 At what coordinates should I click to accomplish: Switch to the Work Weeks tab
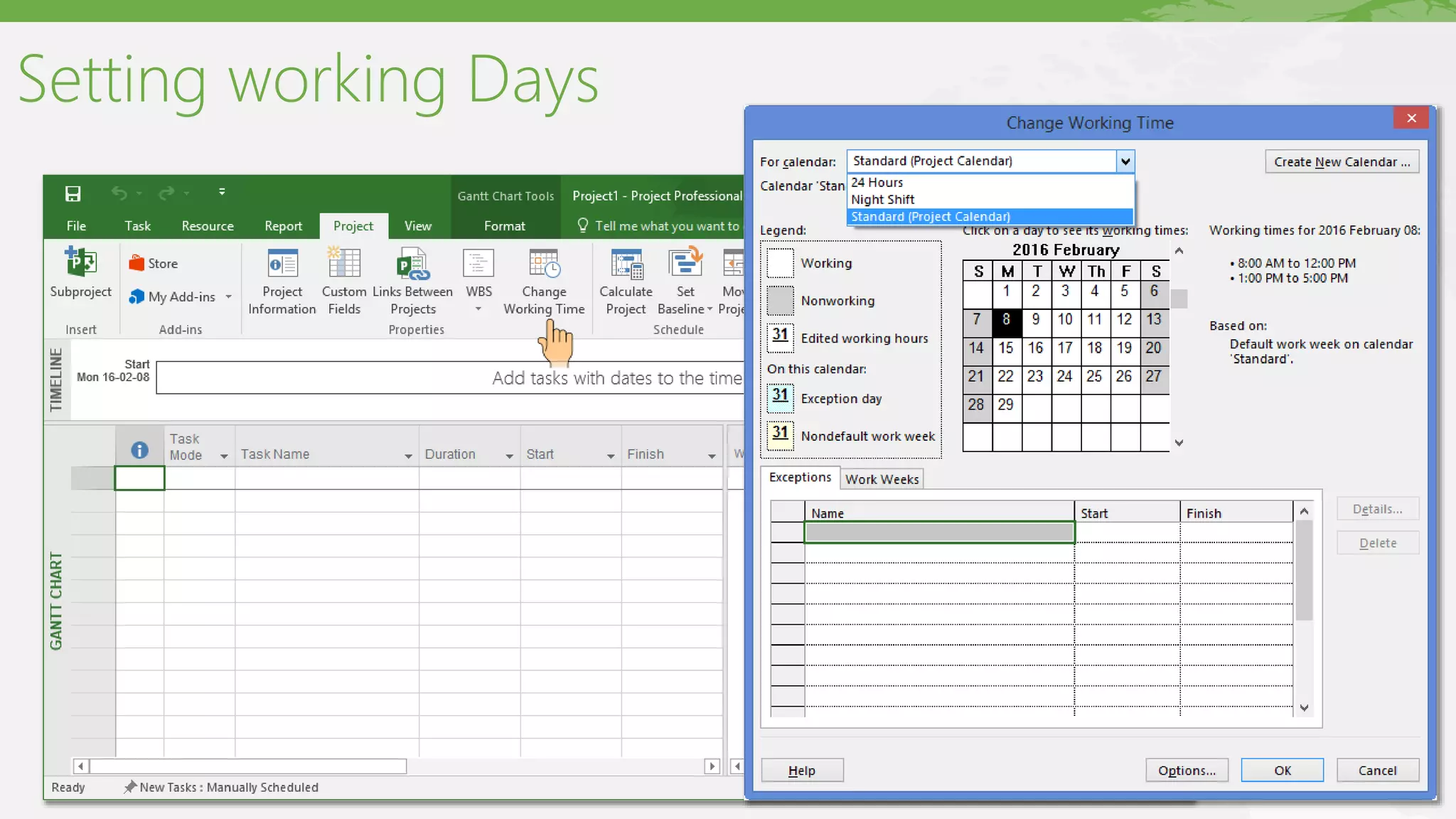[882, 479]
